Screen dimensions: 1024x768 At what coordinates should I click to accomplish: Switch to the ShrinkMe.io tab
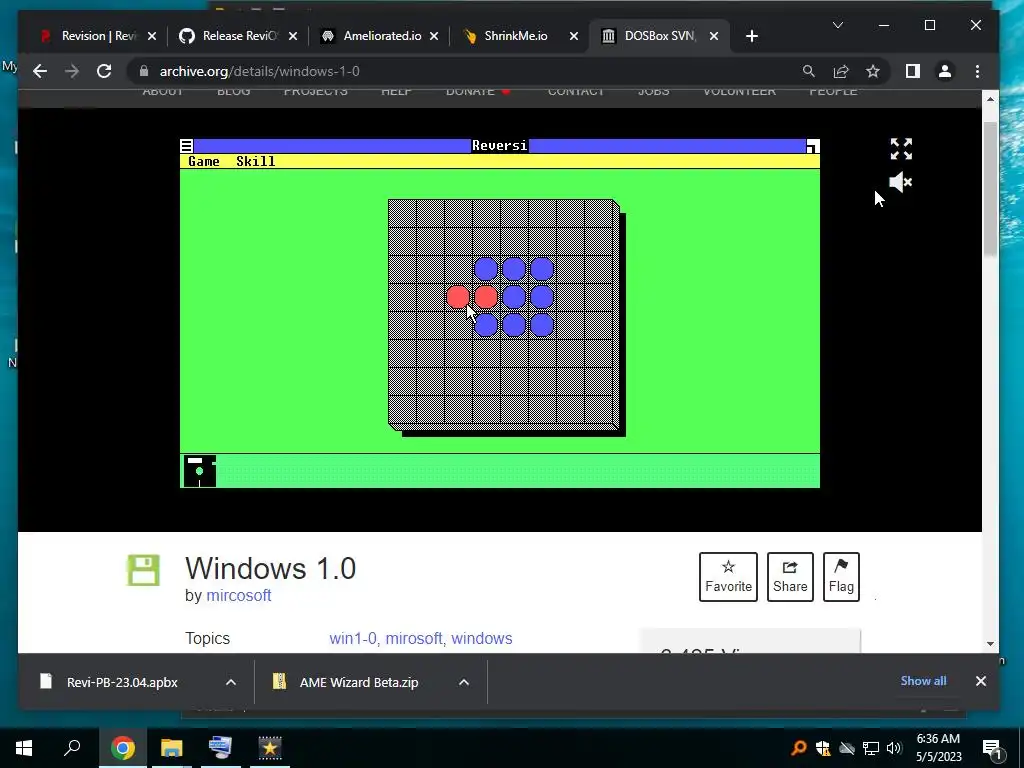[x=515, y=36]
